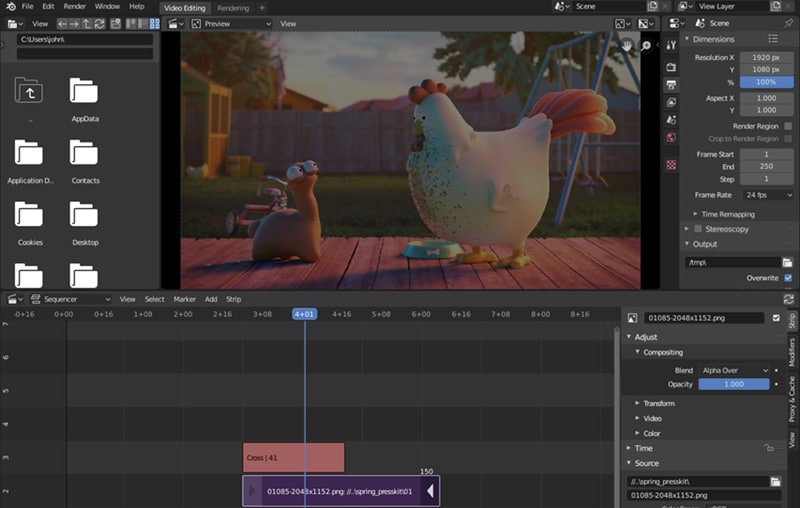Create new scene copy icon
The width and height of the screenshot is (800, 508).
653,6
